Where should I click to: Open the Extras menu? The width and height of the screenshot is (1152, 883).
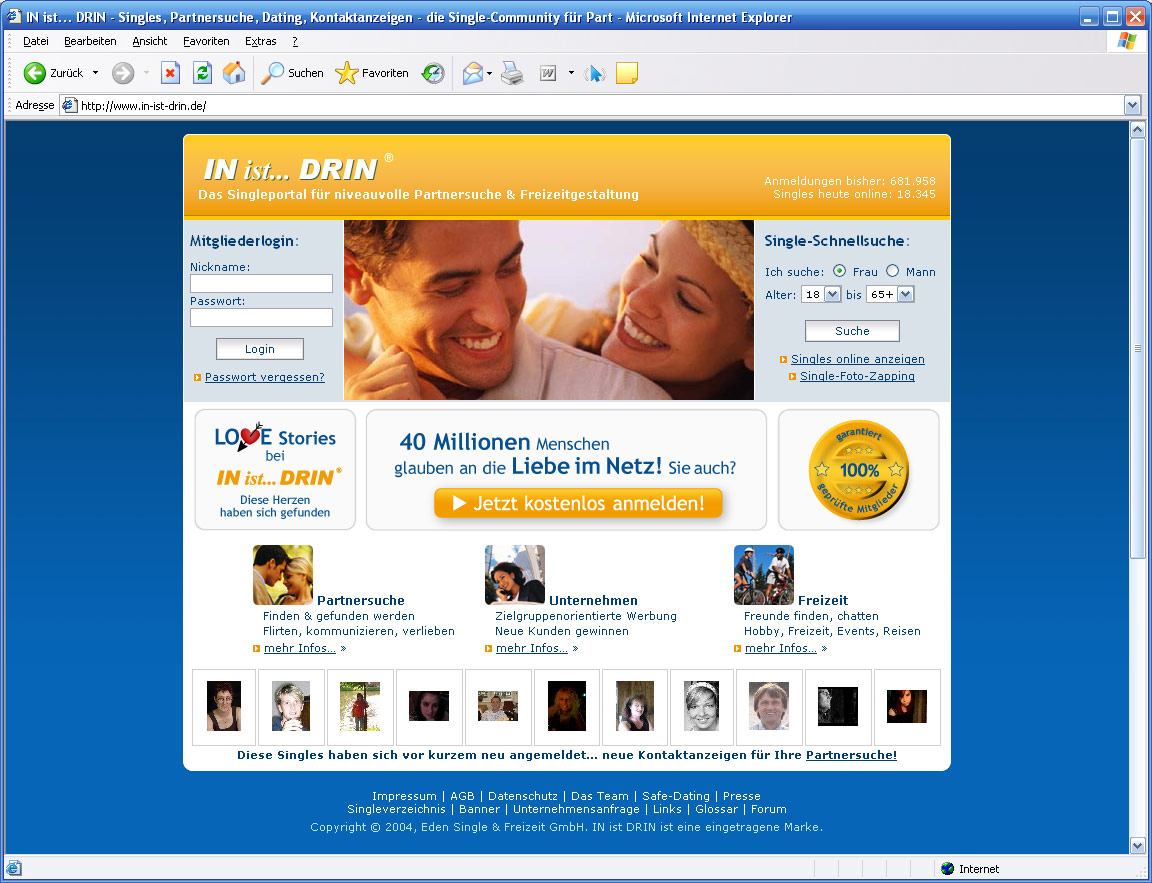[261, 41]
